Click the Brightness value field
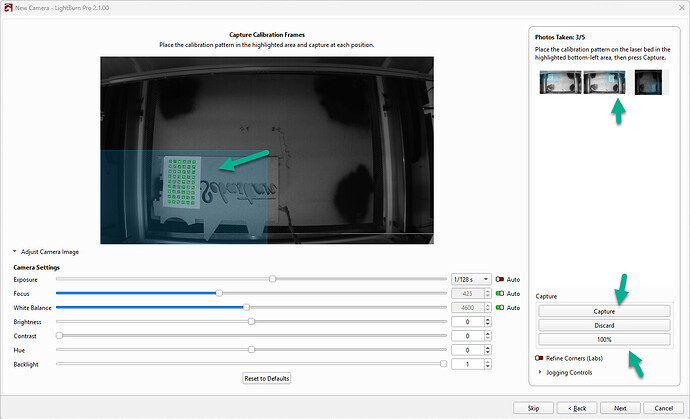 point(468,322)
